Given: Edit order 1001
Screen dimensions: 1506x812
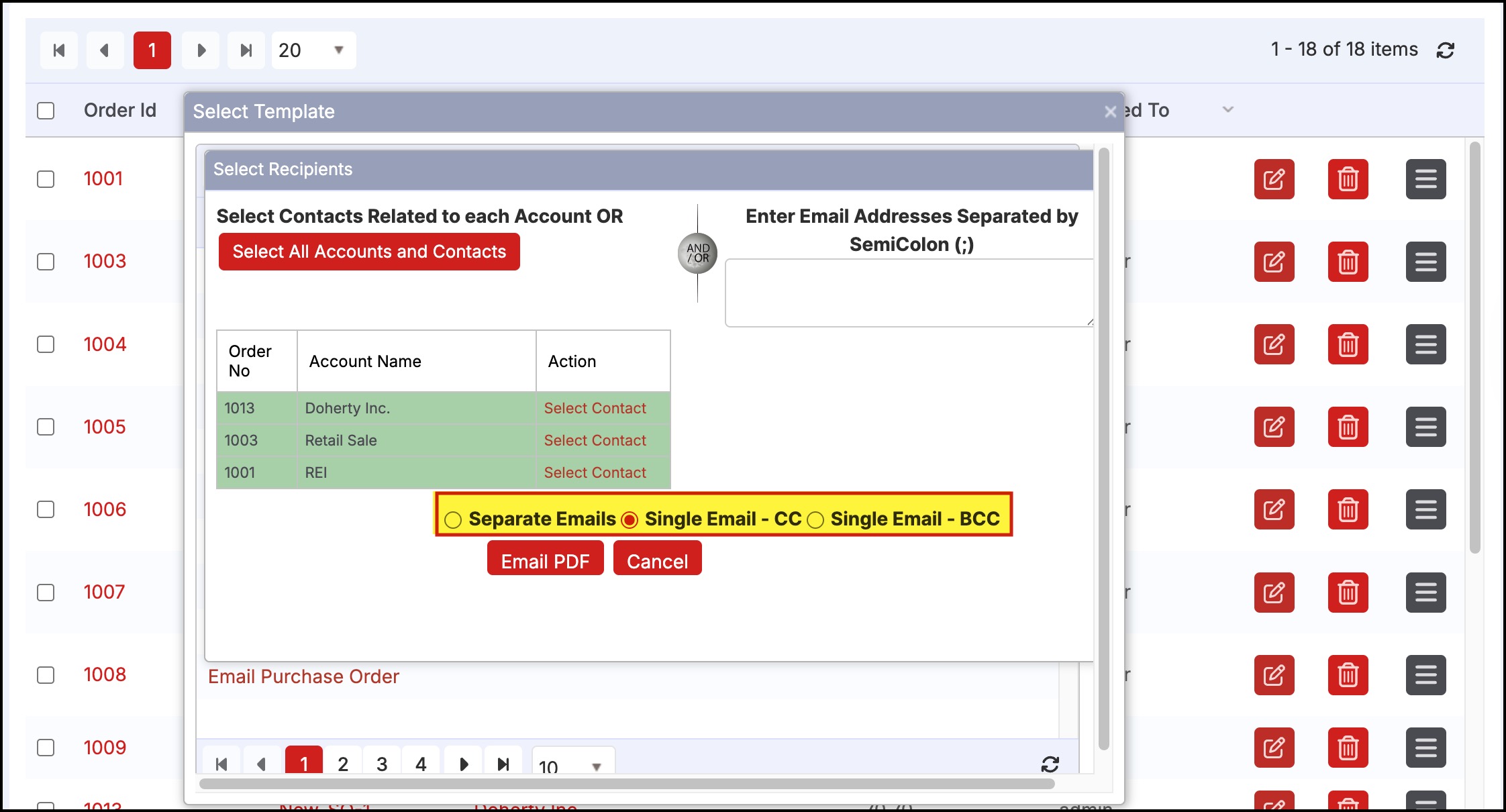Looking at the screenshot, I should point(1274,179).
